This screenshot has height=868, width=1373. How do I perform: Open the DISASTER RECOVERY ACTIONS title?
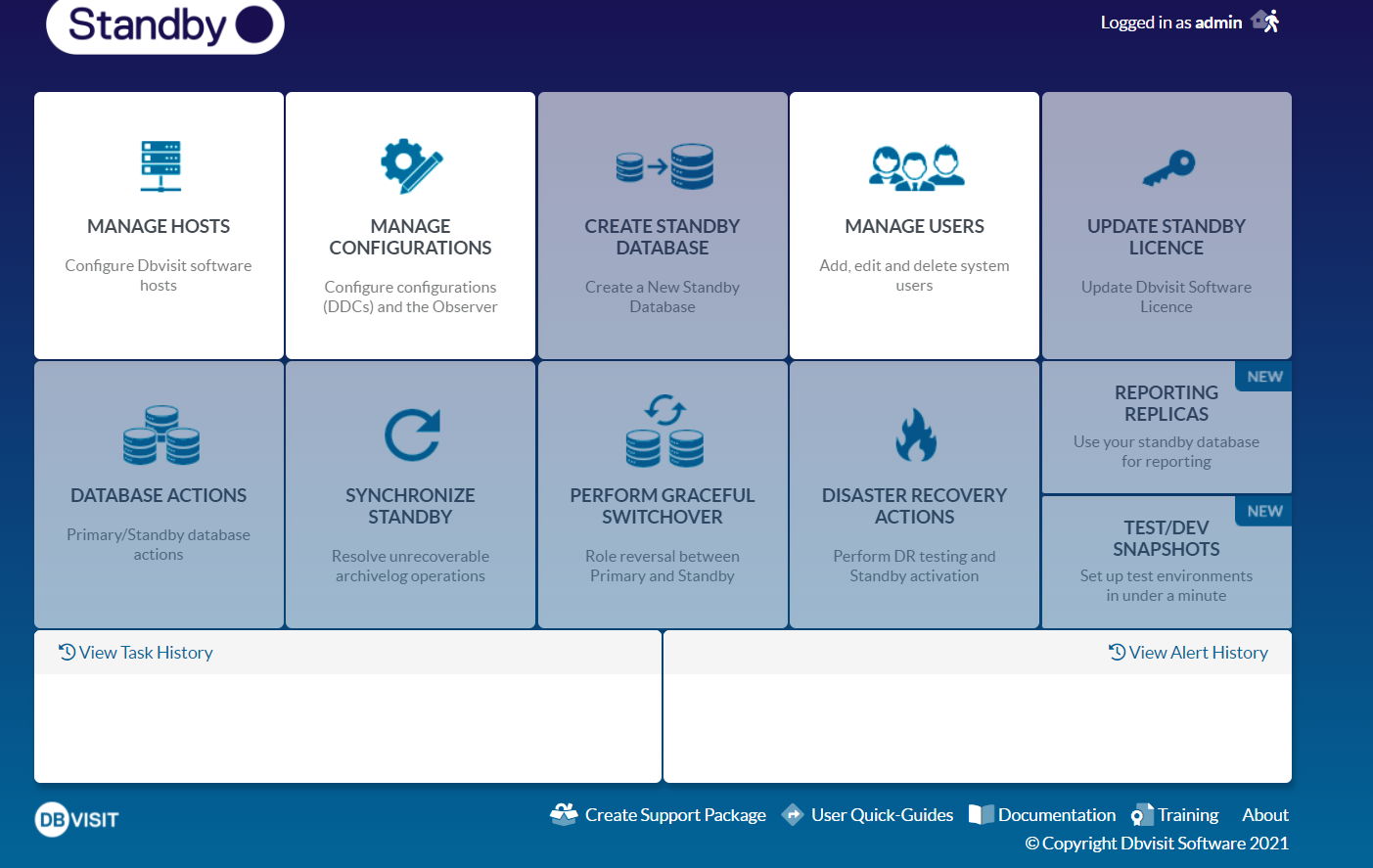click(914, 506)
